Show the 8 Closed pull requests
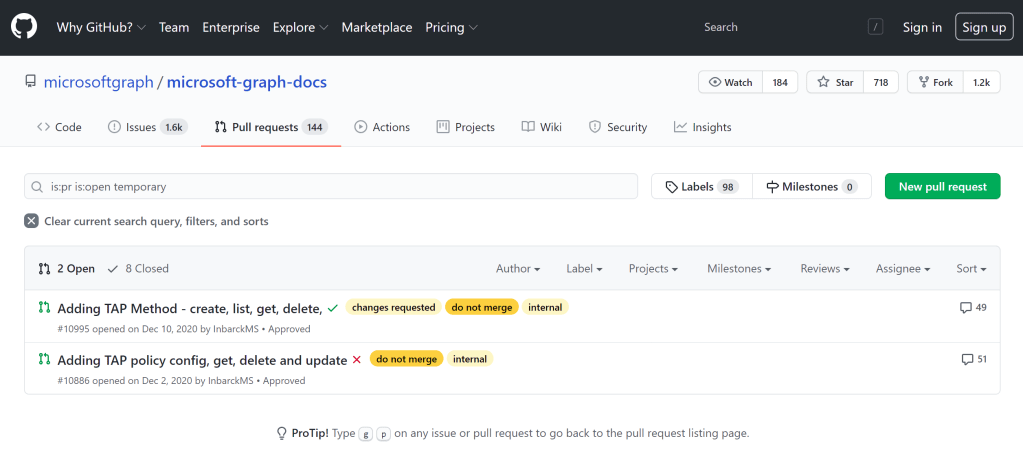Screen dimensions: 1023x474 138,268
